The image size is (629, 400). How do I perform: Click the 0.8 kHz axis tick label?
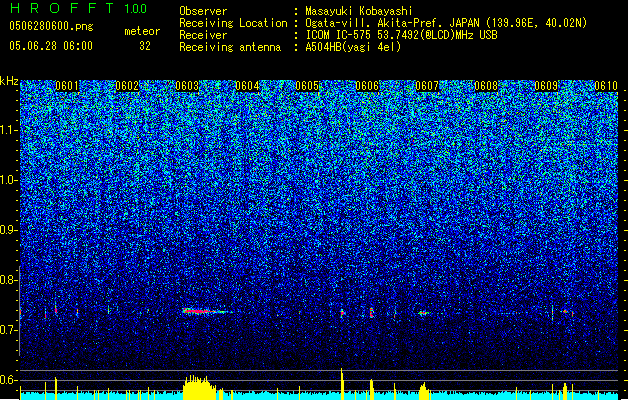tap(8, 280)
